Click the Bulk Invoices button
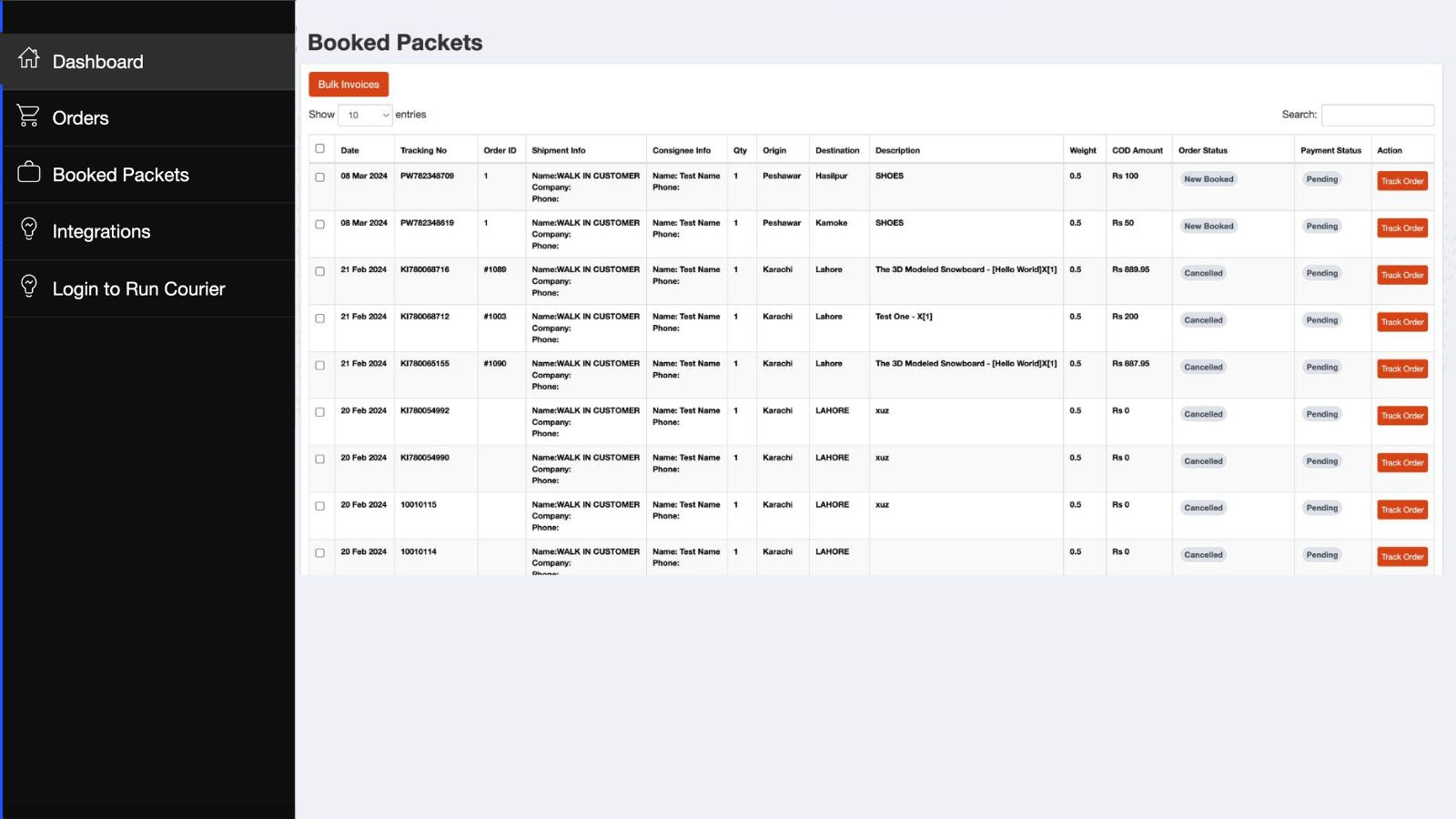Screen dimensions: 1456x819 (349, 85)
